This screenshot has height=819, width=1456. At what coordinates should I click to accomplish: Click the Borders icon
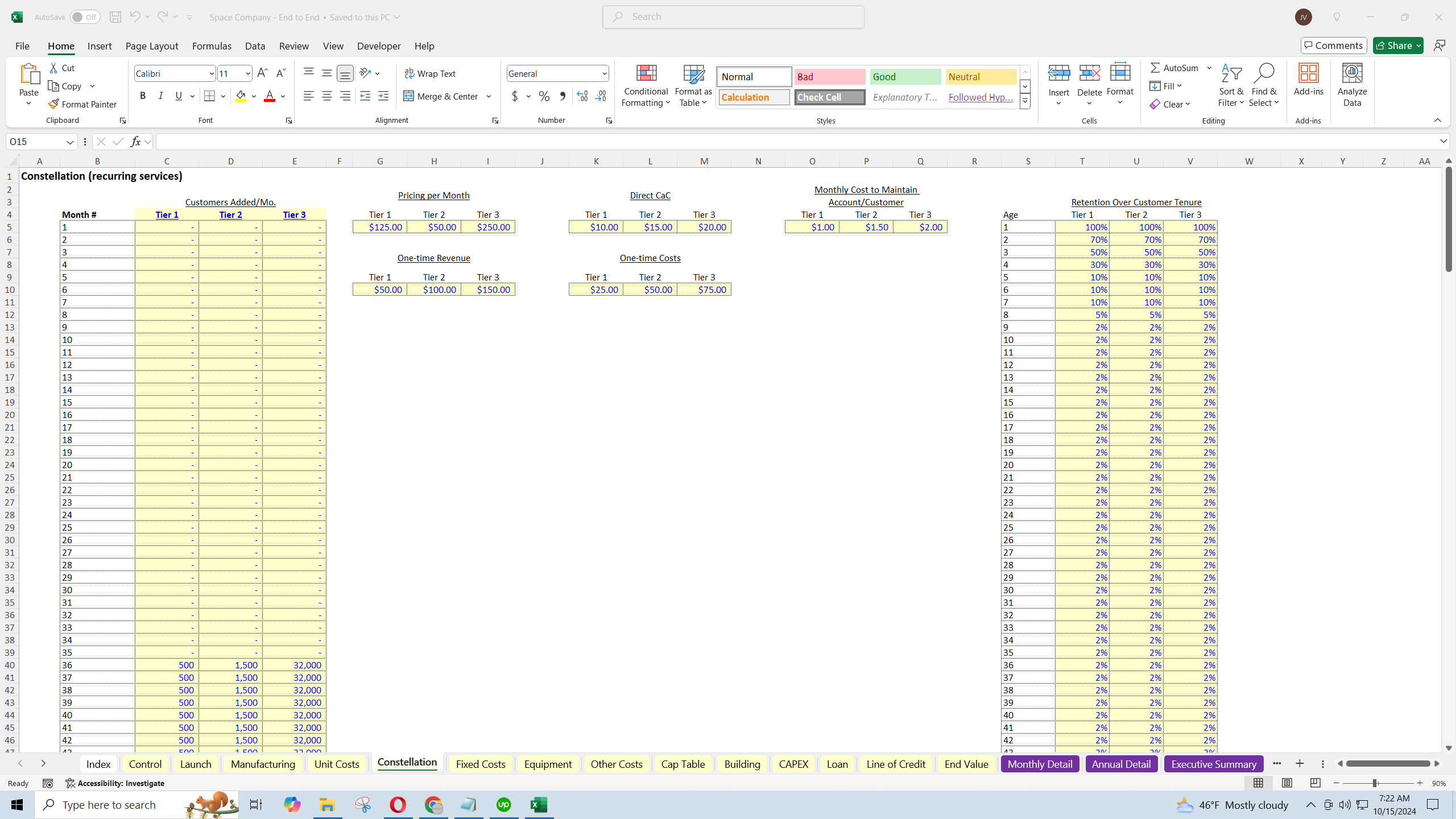click(210, 96)
